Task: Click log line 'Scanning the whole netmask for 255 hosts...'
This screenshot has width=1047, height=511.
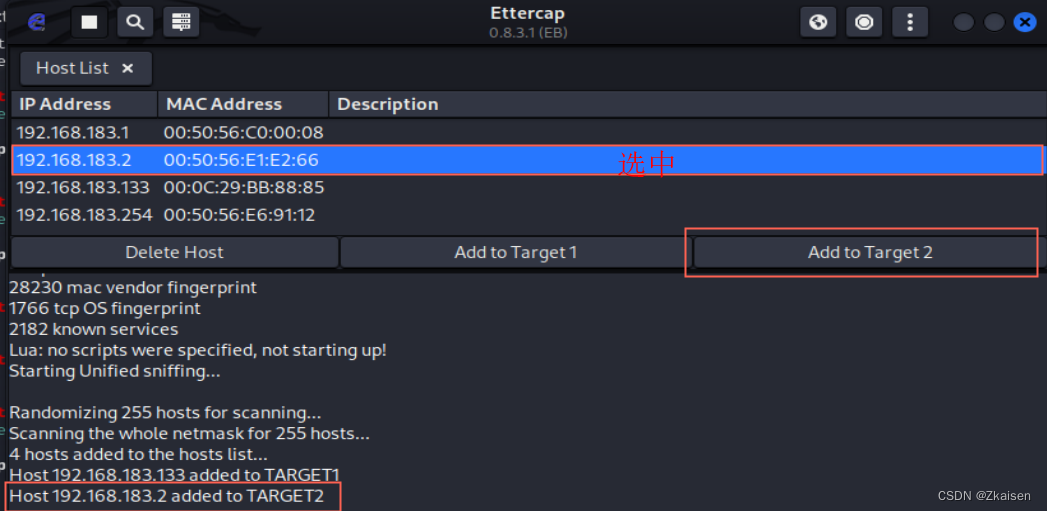Action: click(189, 434)
